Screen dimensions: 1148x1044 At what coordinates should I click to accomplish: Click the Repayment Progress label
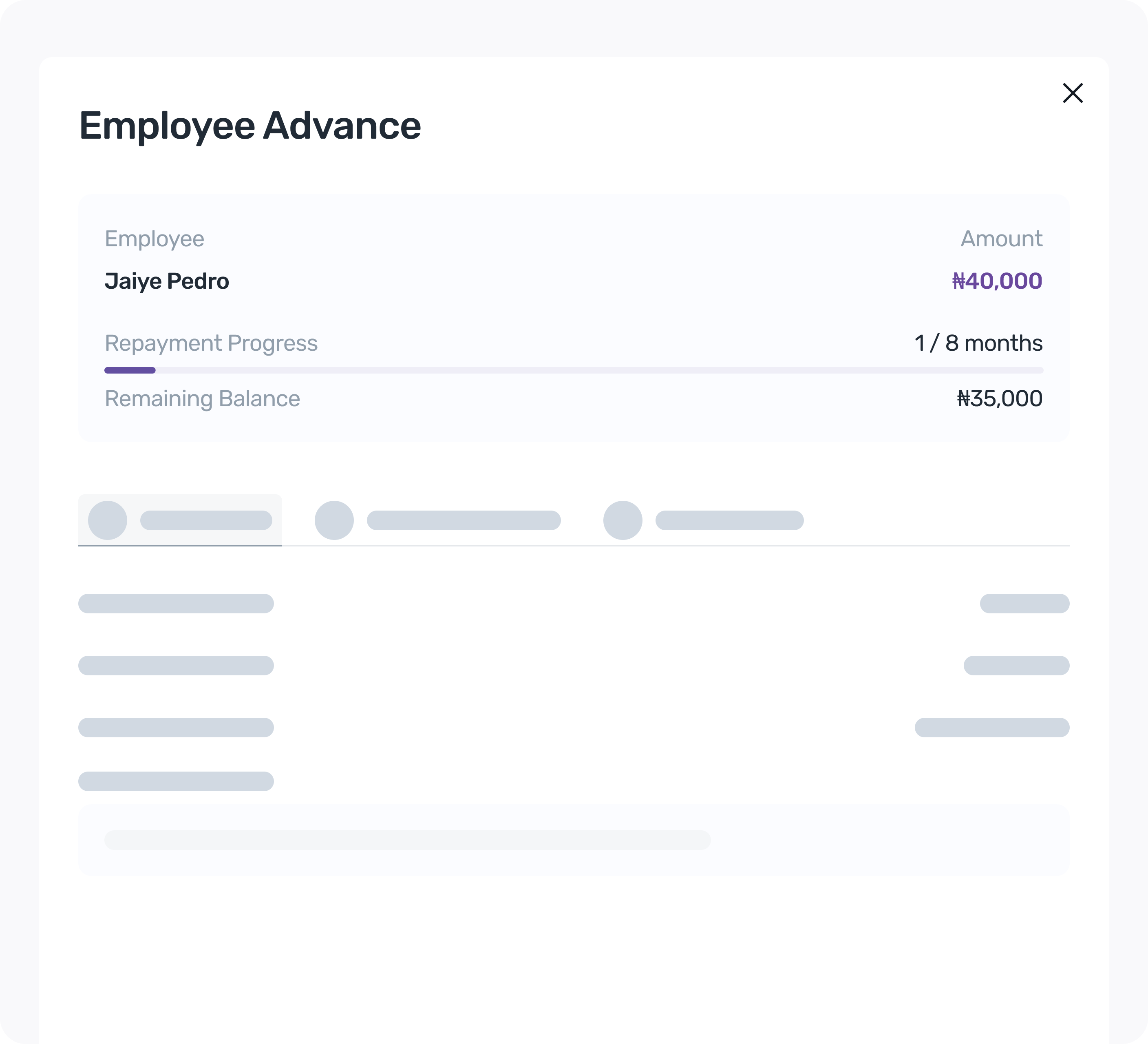pos(211,343)
